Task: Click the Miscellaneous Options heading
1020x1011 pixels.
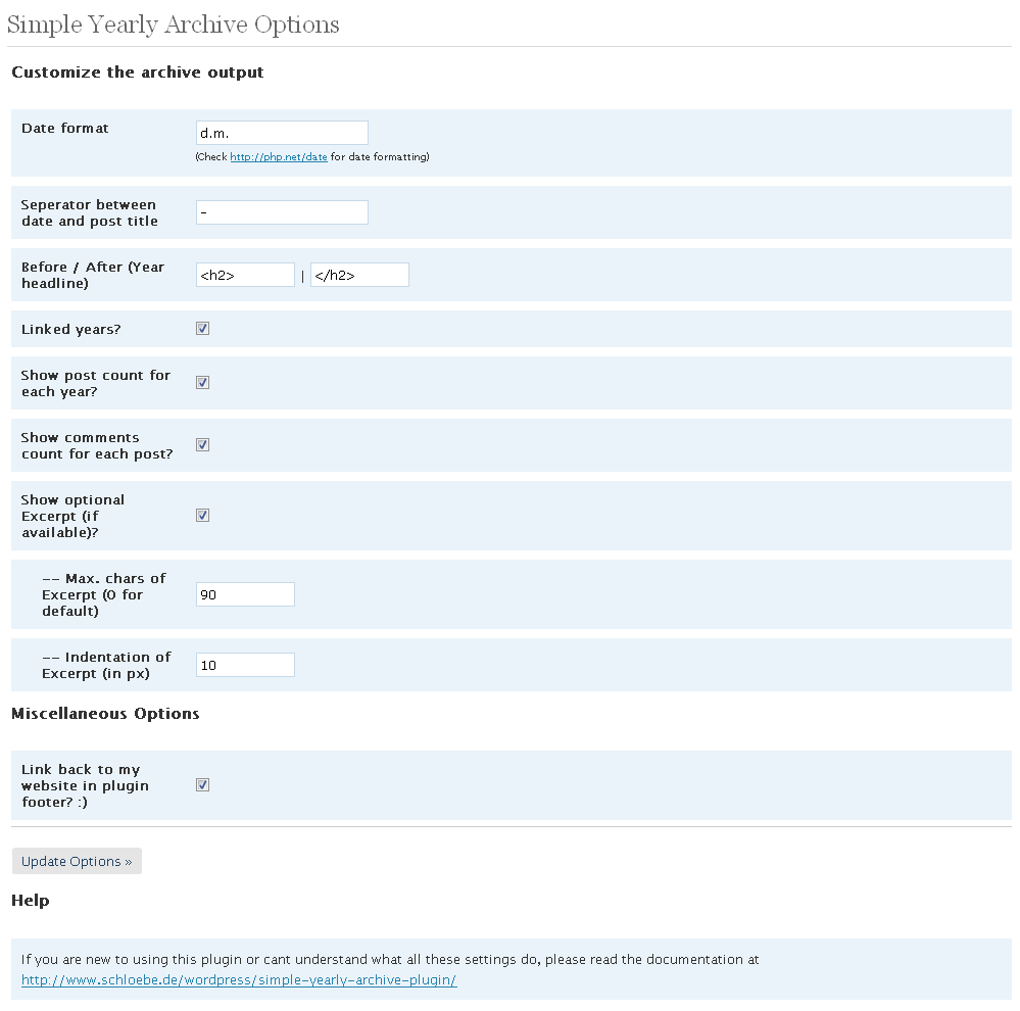Action: click(104, 712)
